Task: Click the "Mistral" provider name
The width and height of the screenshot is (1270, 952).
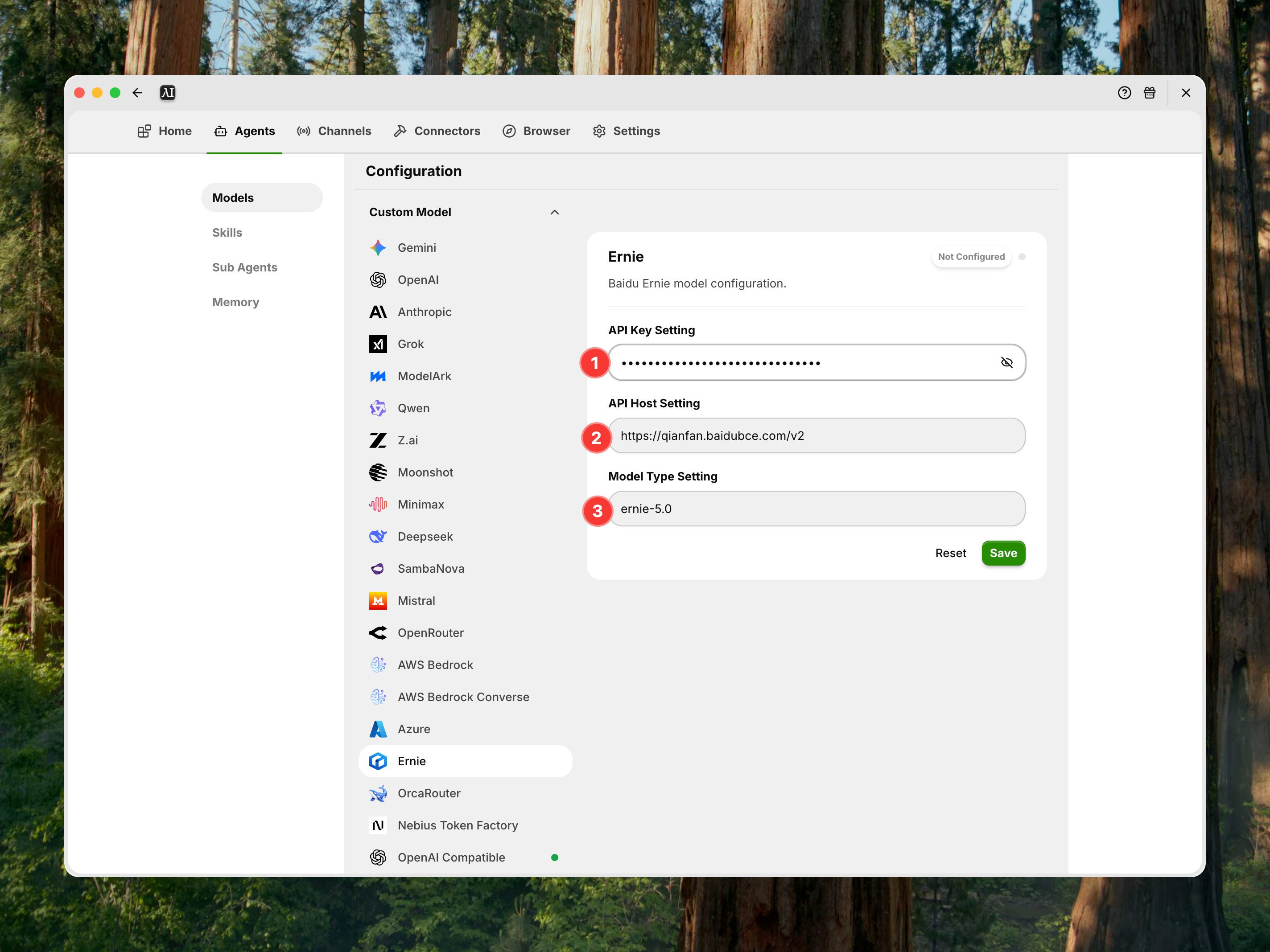Action: tap(416, 601)
